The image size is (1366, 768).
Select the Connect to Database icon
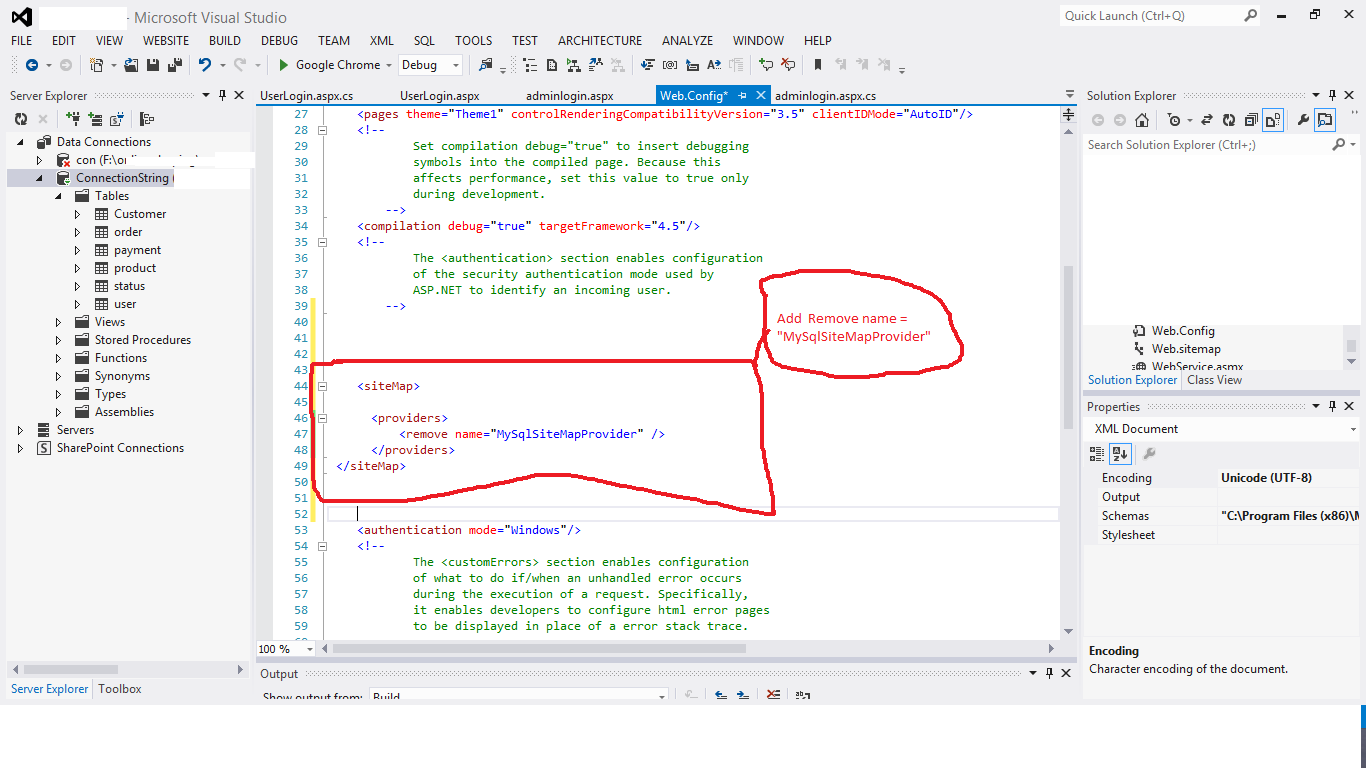(x=73, y=118)
